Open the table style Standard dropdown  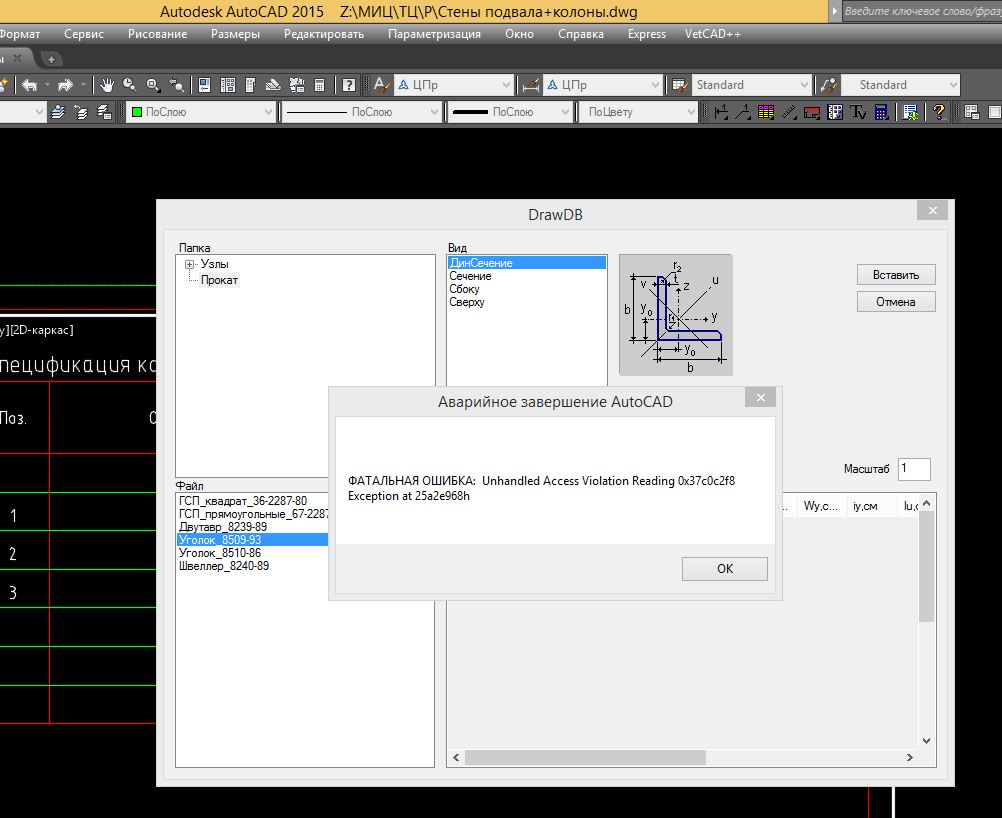click(752, 85)
